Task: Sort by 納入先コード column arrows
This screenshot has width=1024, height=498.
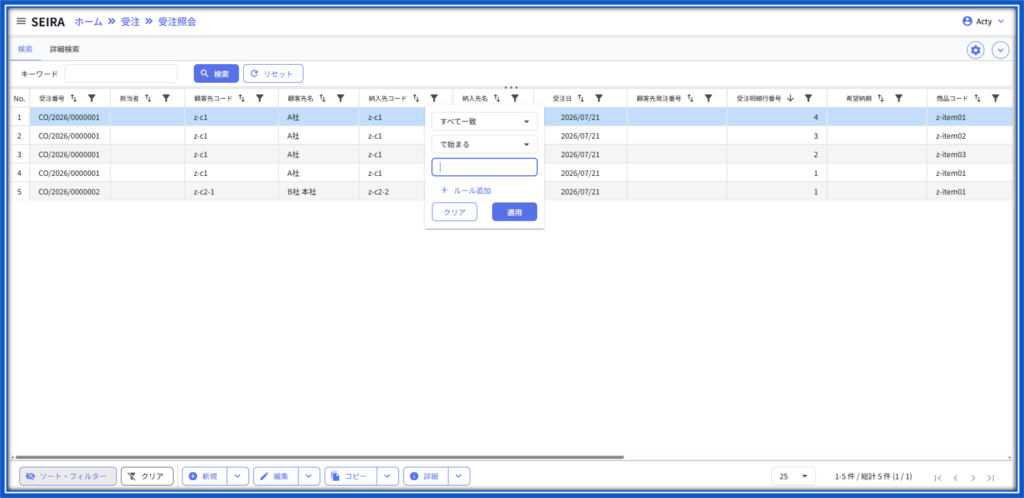Action: click(x=416, y=98)
